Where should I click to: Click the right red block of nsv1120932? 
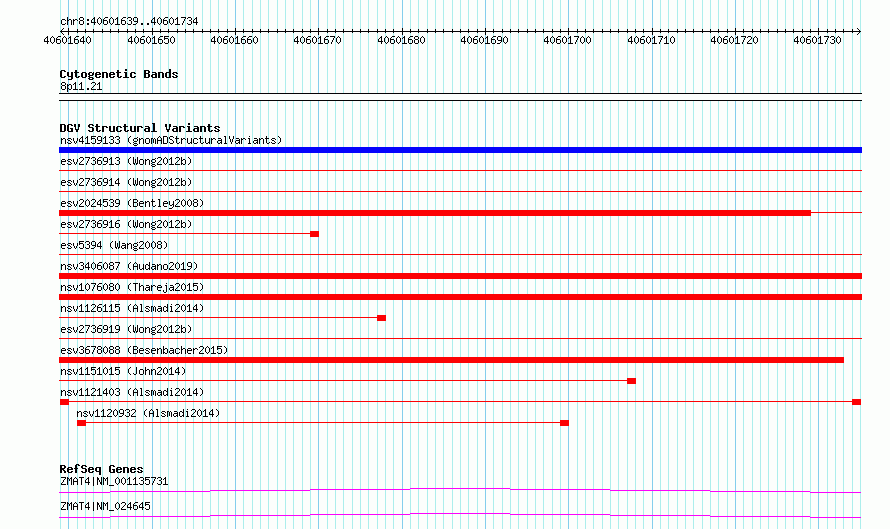[x=564, y=423]
